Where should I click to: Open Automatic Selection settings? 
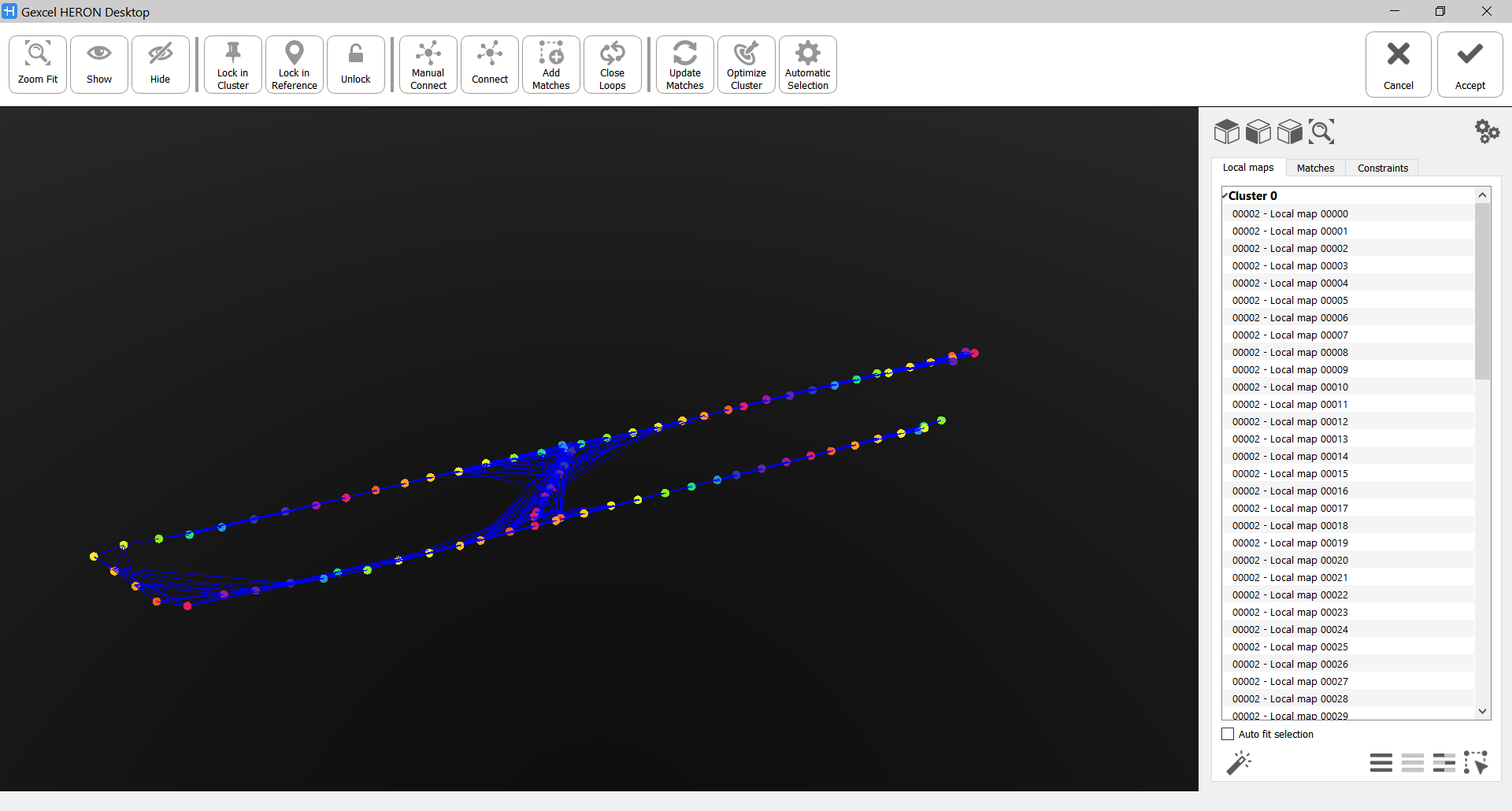click(807, 65)
